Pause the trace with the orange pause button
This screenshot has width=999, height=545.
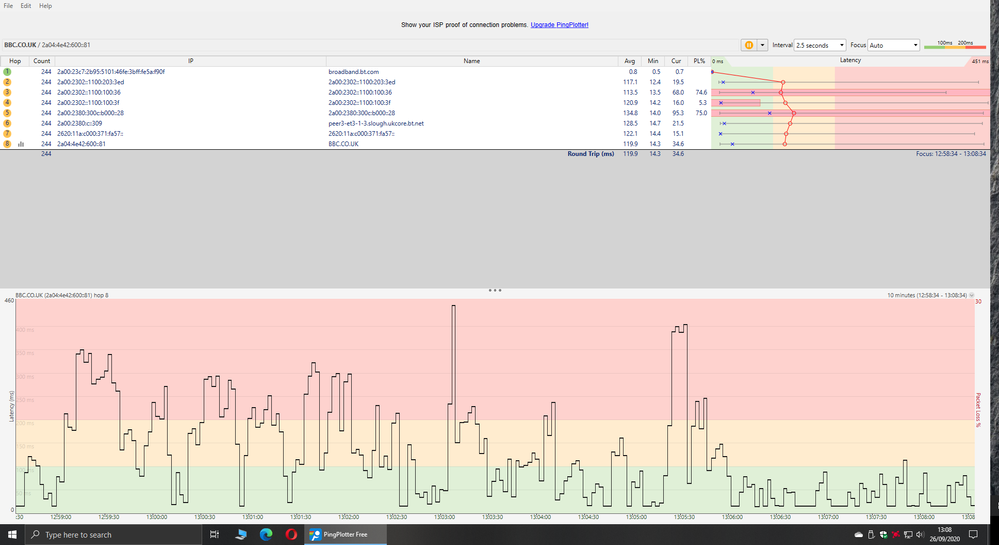tap(748, 45)
